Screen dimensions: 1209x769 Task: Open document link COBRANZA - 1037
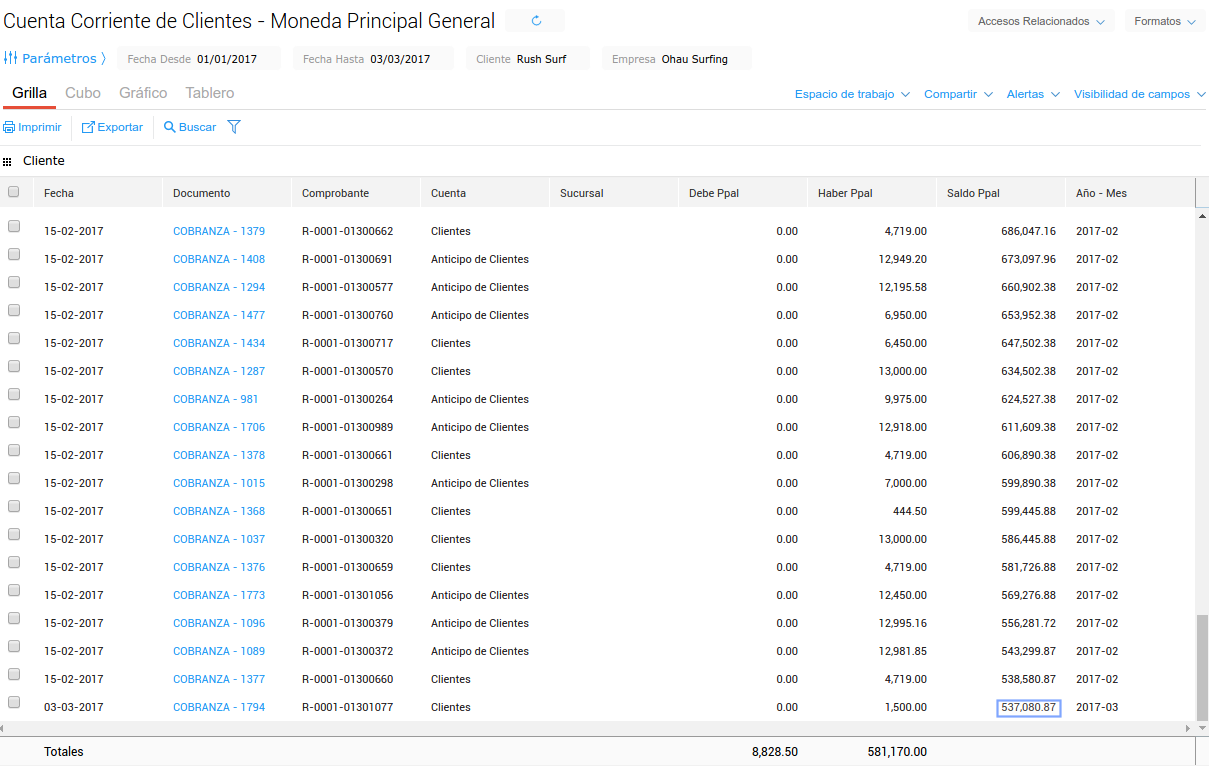219,539
